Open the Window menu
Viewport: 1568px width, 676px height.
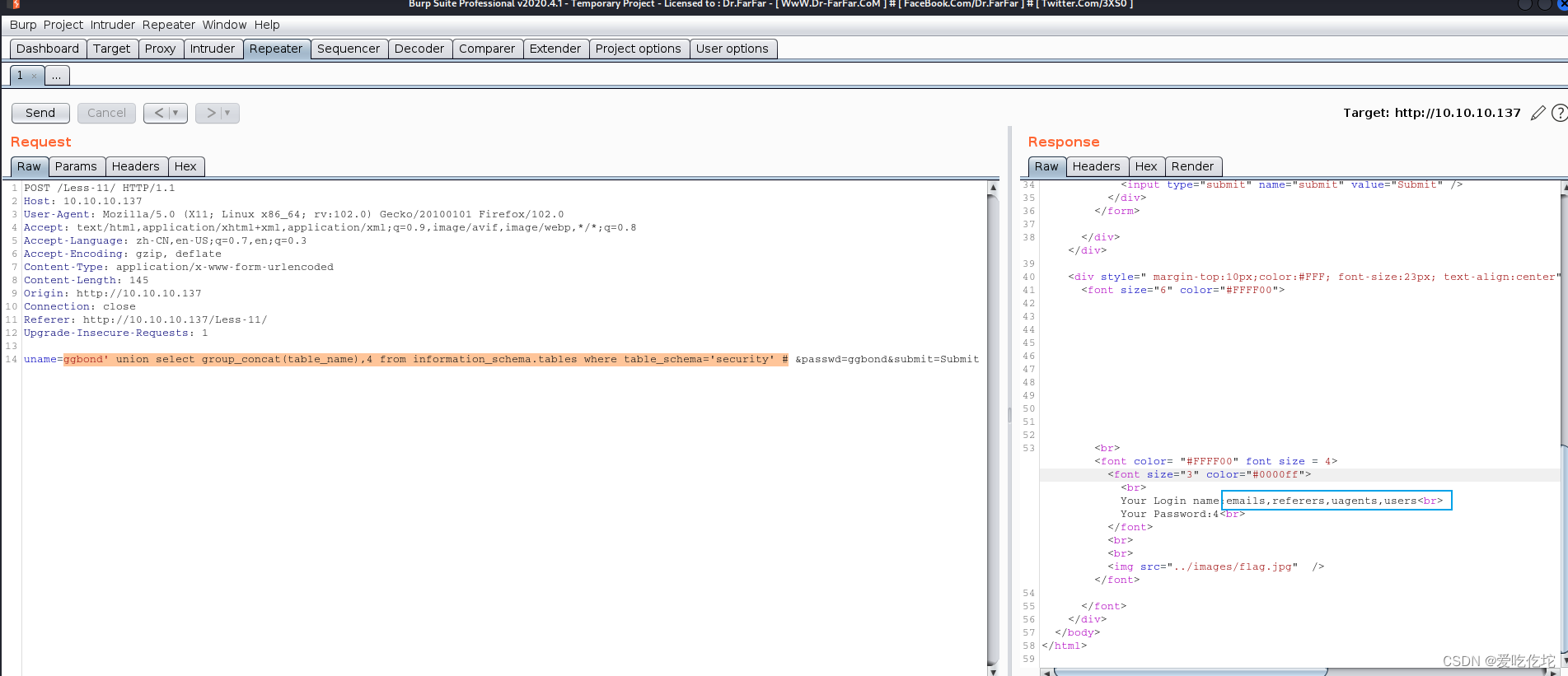(x=224, y=25)
